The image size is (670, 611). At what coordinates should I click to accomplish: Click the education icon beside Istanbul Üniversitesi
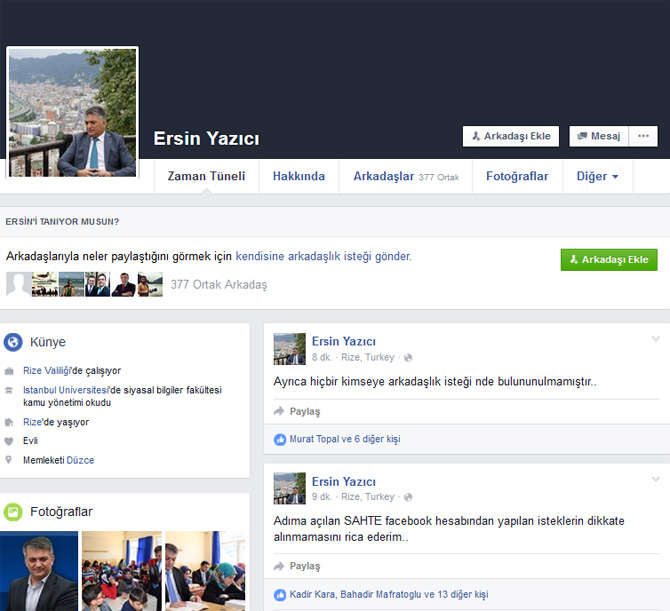click(x=9, y=390)
